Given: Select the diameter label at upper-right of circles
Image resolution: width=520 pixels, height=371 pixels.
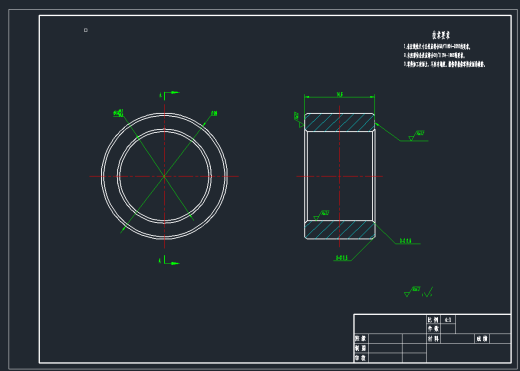Looking at the screenshot, I should pyautogui.click(x=214, y=113).
